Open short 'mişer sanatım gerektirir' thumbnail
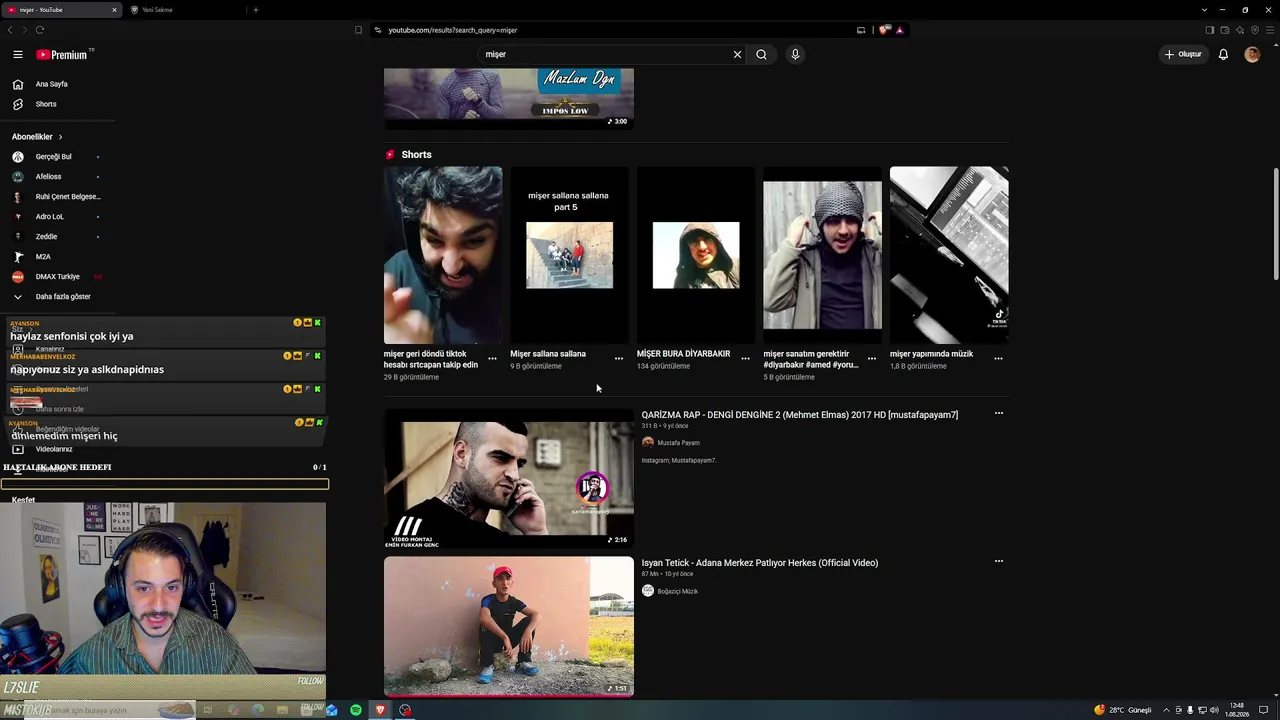The height and width of the screenshot is (720, 1280). (x=823, y=255)
